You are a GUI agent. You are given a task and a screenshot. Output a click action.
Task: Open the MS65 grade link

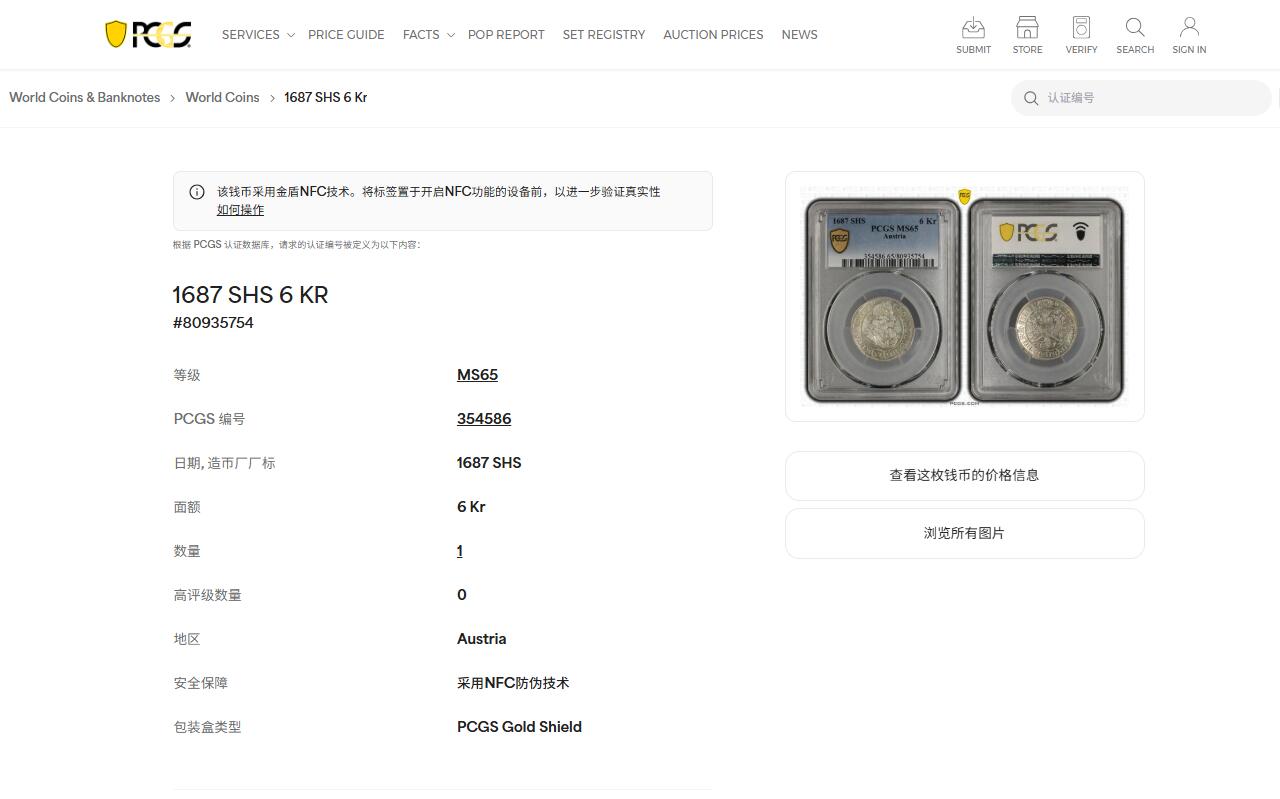(477, 374)
